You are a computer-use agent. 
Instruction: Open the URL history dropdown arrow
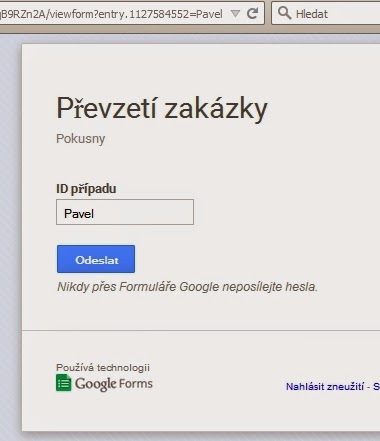point(235,13)
